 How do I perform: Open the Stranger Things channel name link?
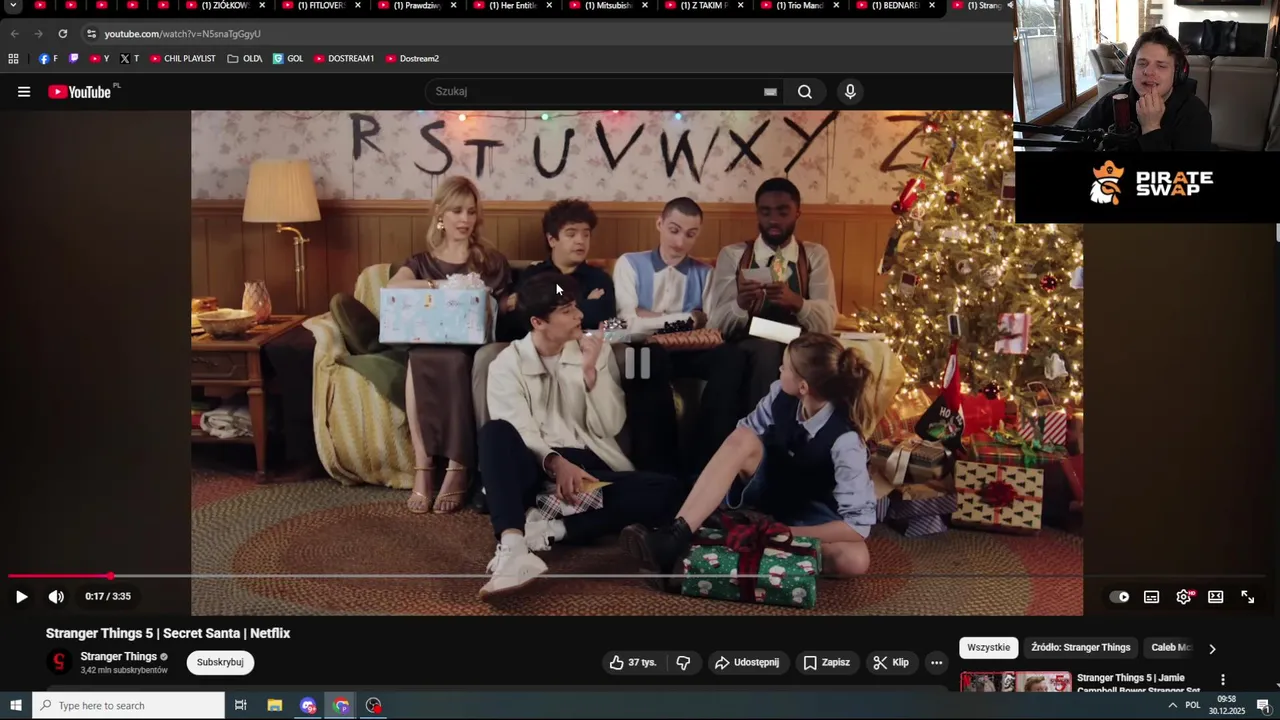click(x=118, y=657)
